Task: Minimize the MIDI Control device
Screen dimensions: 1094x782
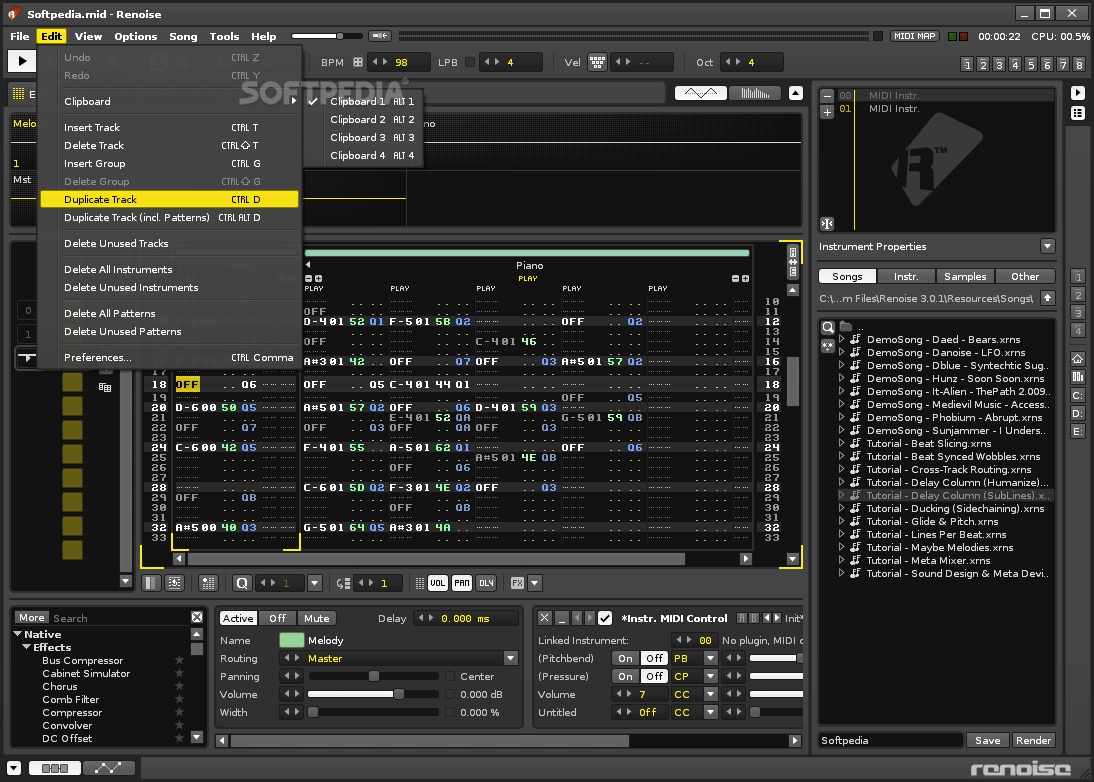Action: (562, 618)
